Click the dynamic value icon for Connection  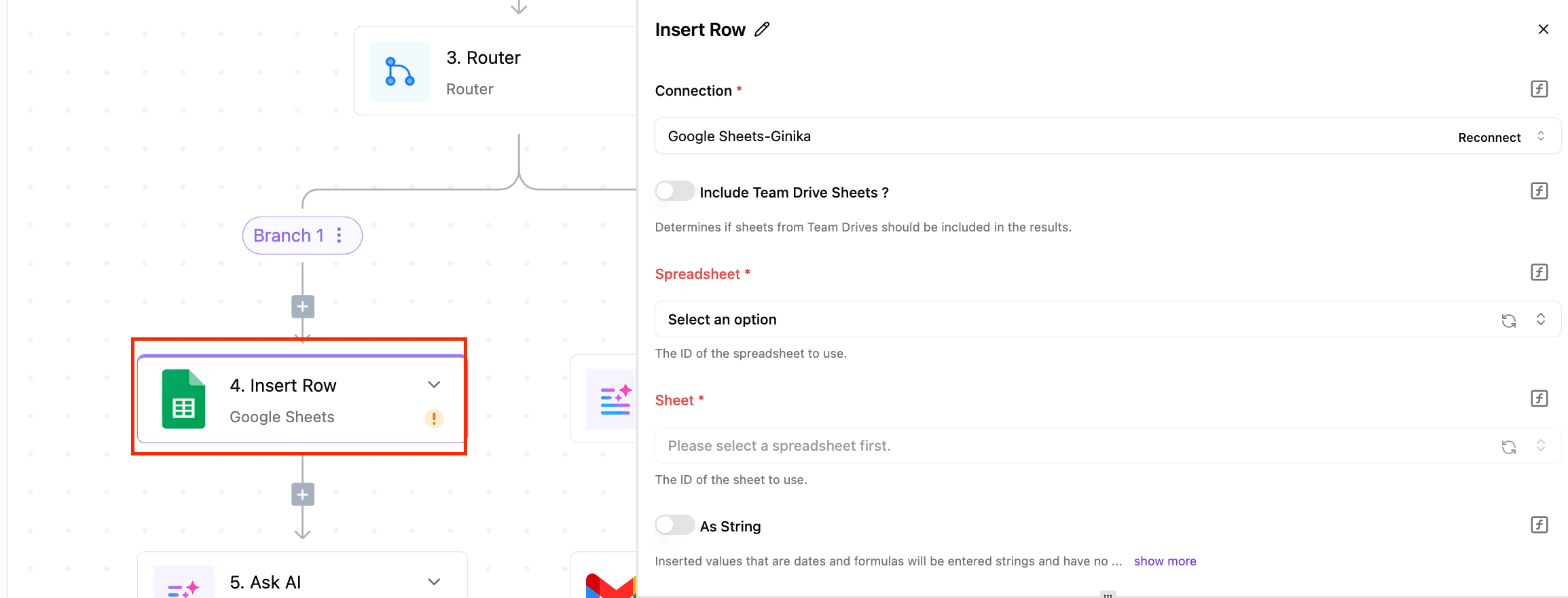(1539, 89)
